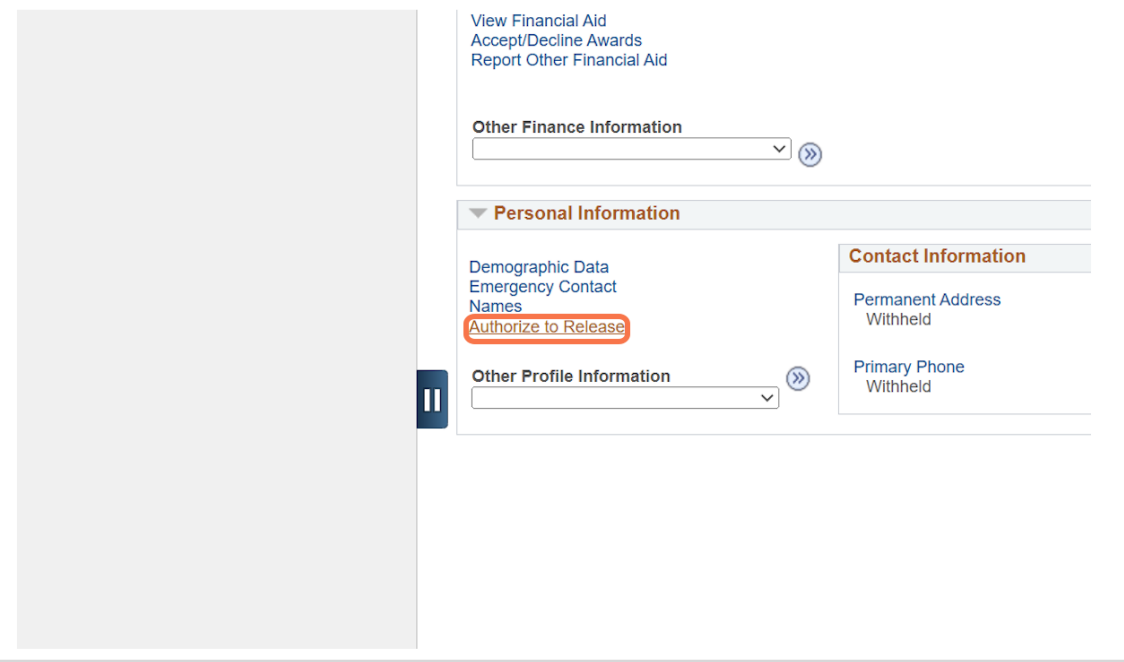Image resolution: width=1124 pixels, height=662 pixels.
Task: Click the Names link
Action: (495, 306)
